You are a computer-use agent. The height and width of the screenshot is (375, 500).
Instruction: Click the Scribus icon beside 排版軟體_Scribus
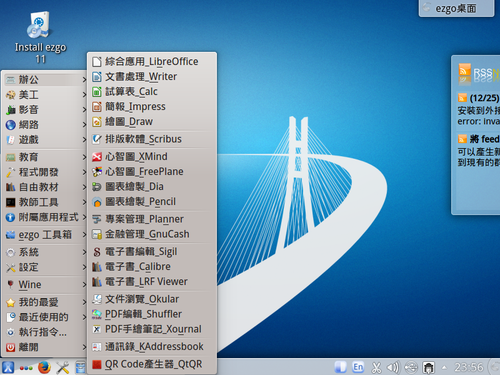tap(97, 139)
